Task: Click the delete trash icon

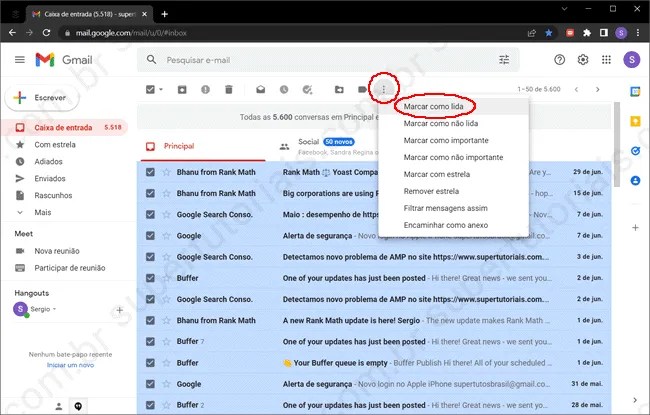Action: pyautogui.click(x=229, y=89)
